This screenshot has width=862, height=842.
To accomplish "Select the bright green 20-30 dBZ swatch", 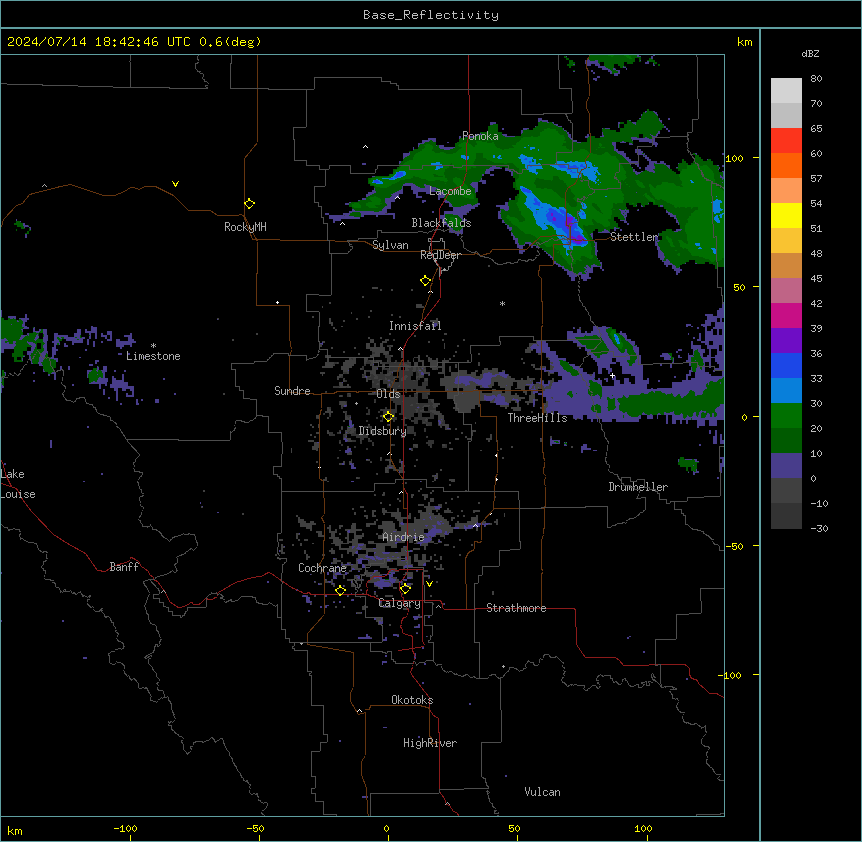I will pos(786,416).
